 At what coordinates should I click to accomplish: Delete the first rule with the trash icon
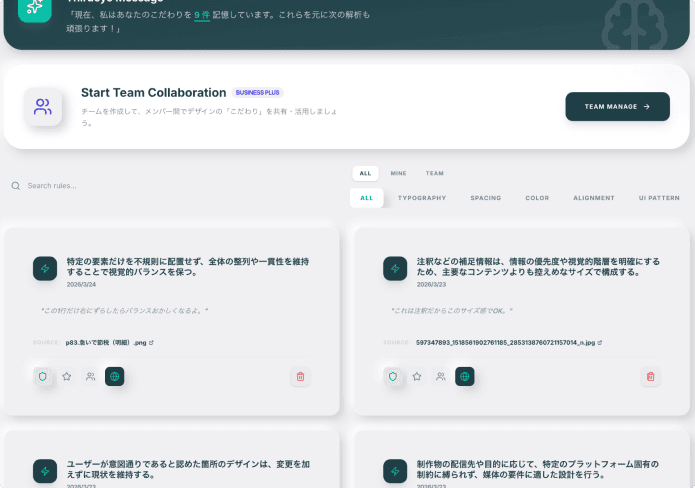[x=300, y=376]
